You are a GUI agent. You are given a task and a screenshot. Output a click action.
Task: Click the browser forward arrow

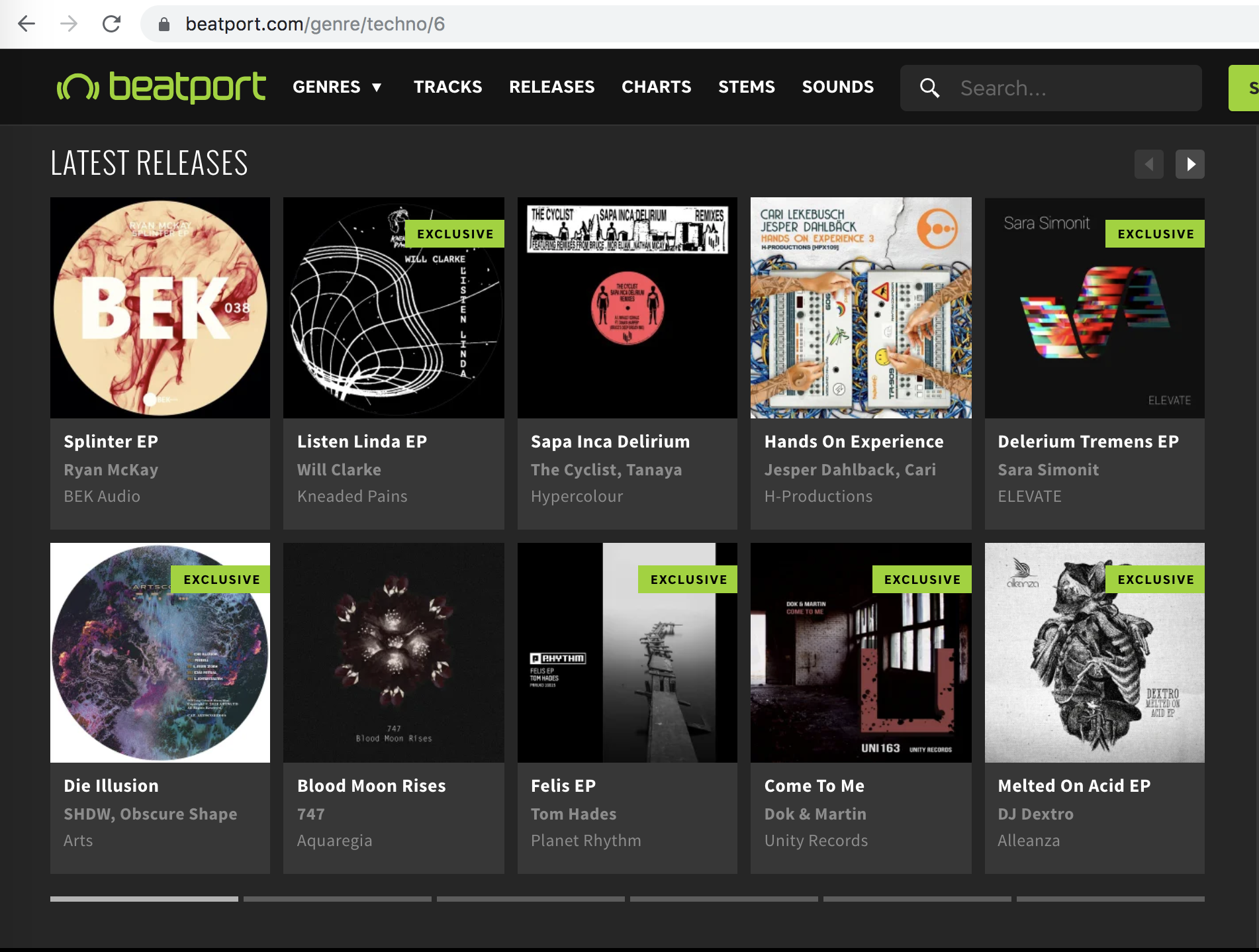[x=69, y=24]
